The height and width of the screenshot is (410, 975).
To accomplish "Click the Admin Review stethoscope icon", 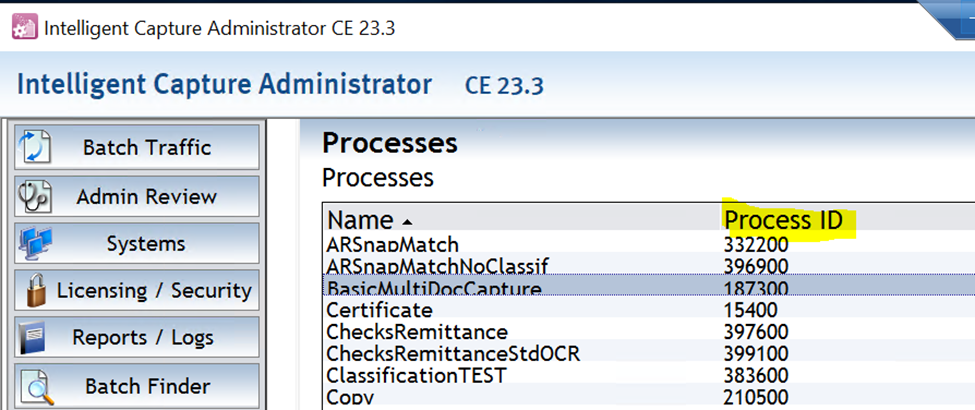I will (34, 197).
